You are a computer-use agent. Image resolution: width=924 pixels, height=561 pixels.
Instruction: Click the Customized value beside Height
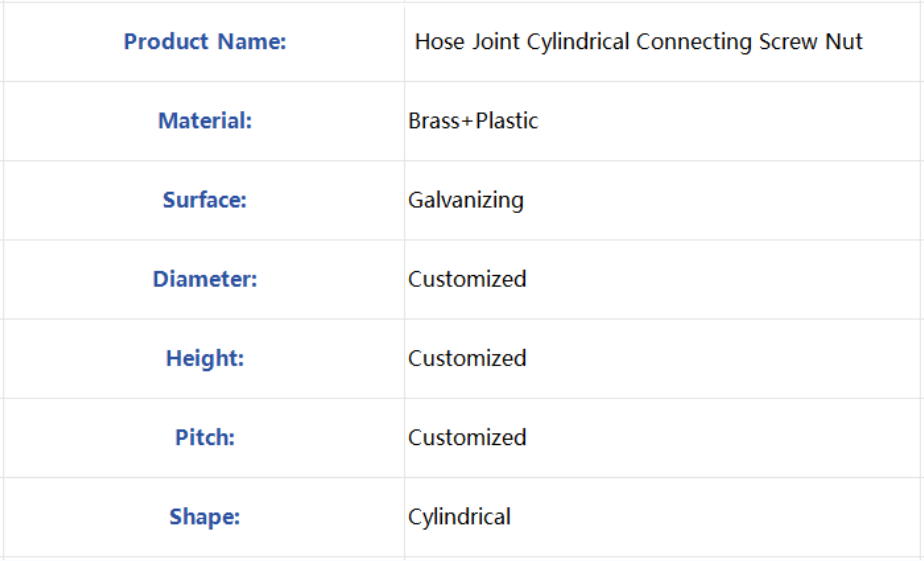point(467,358)
